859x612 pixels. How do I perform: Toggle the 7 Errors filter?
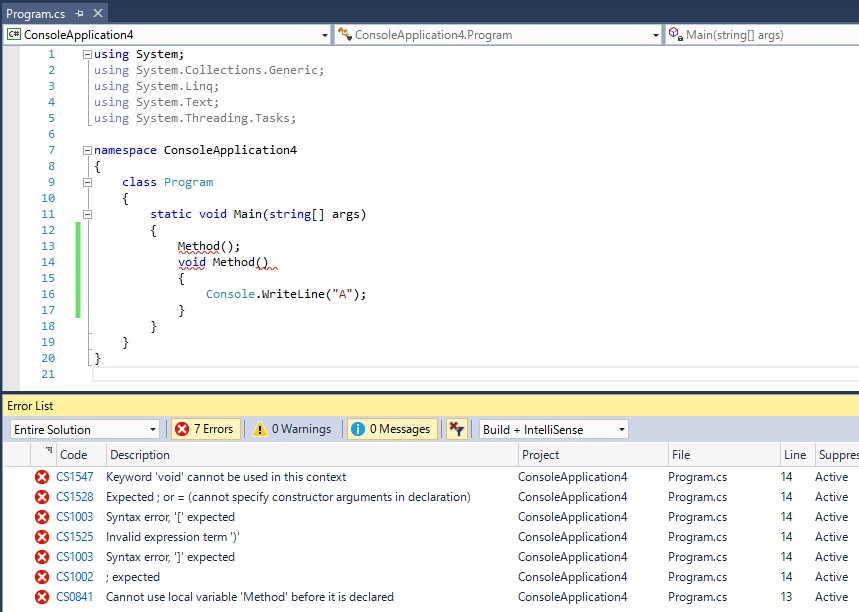(204, 429)
